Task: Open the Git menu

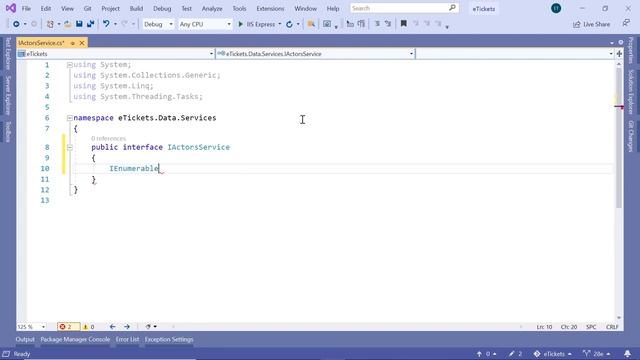Action: (x=87, y=9)
